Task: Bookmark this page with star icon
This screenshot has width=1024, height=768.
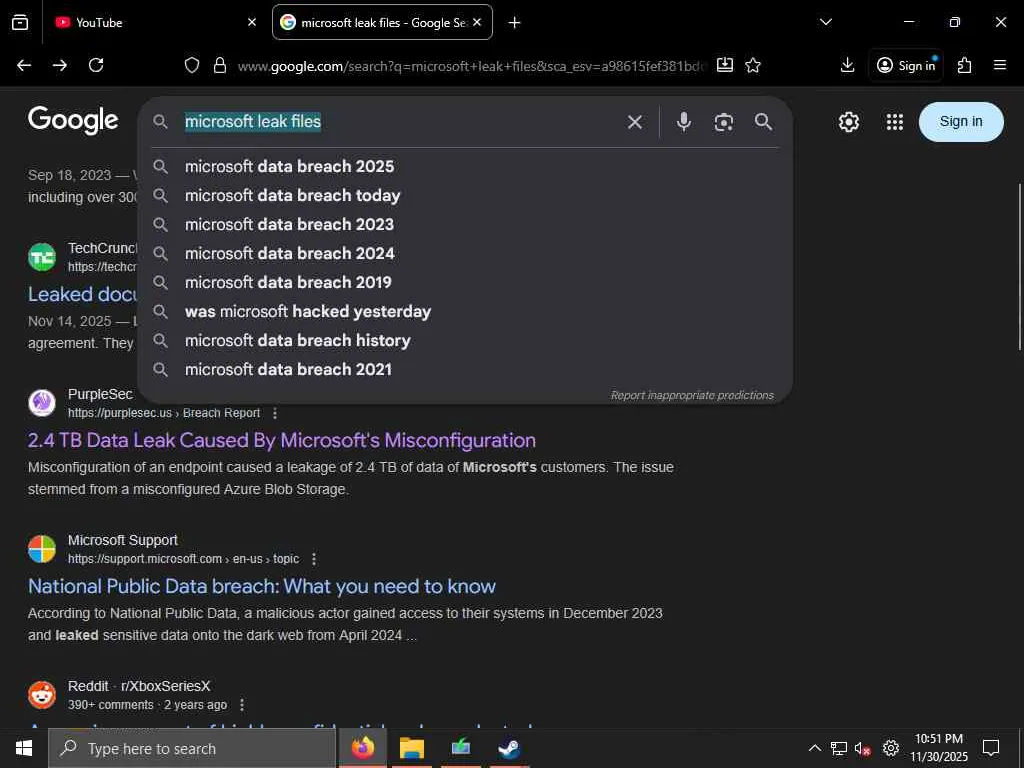Action: (753, 65)
